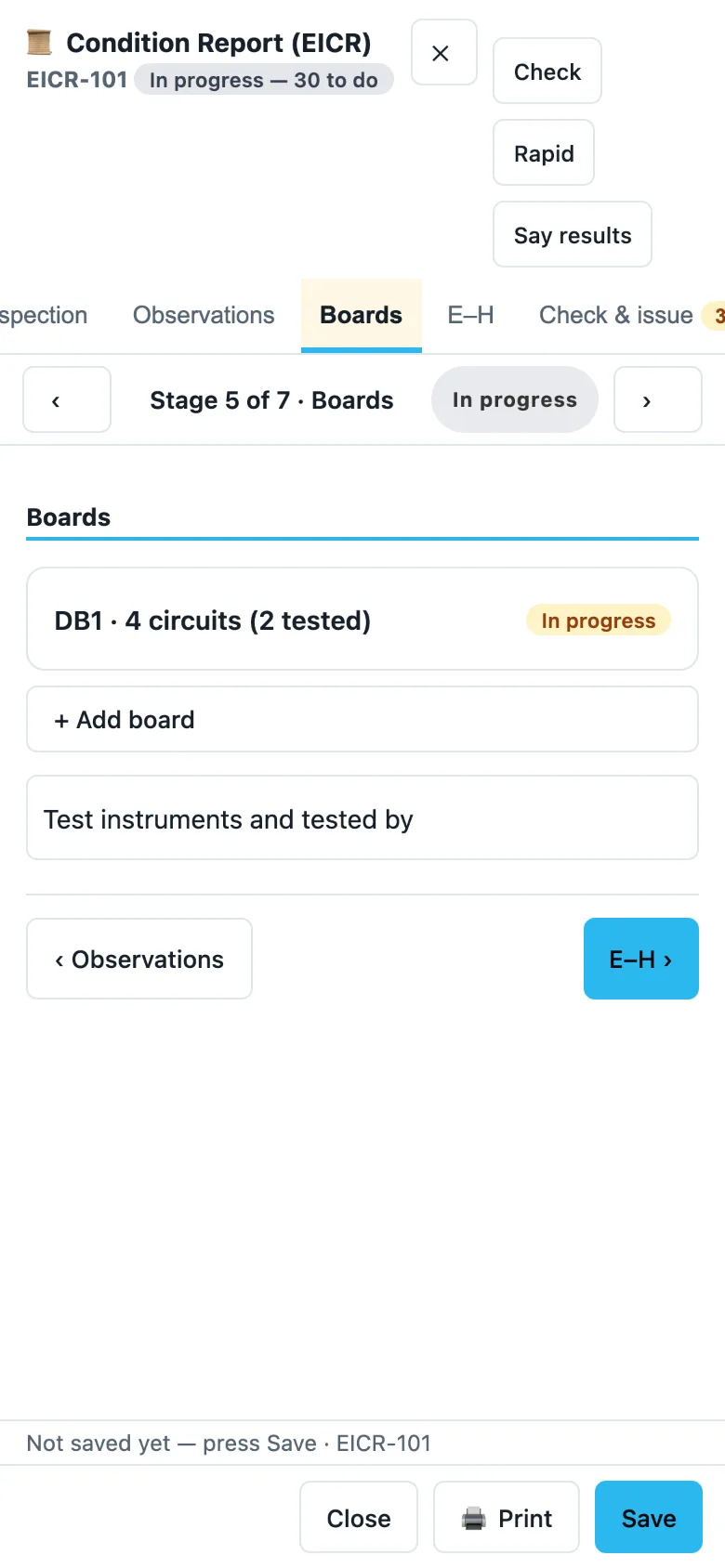Switch to the Observations tab
This screenshot has height=1568, width=725.
coord(204,316)
